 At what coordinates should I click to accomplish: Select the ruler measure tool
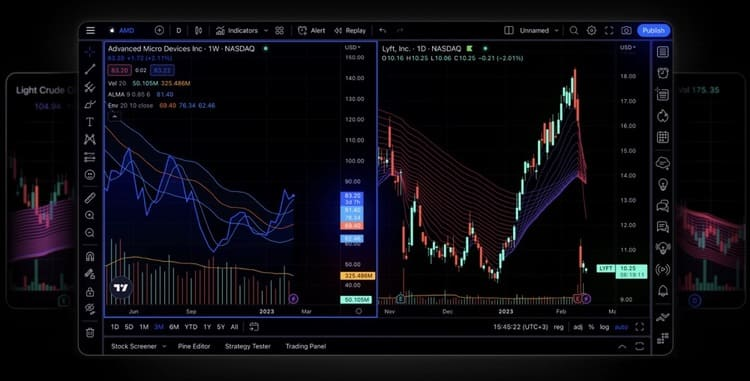tap(90, 197)
